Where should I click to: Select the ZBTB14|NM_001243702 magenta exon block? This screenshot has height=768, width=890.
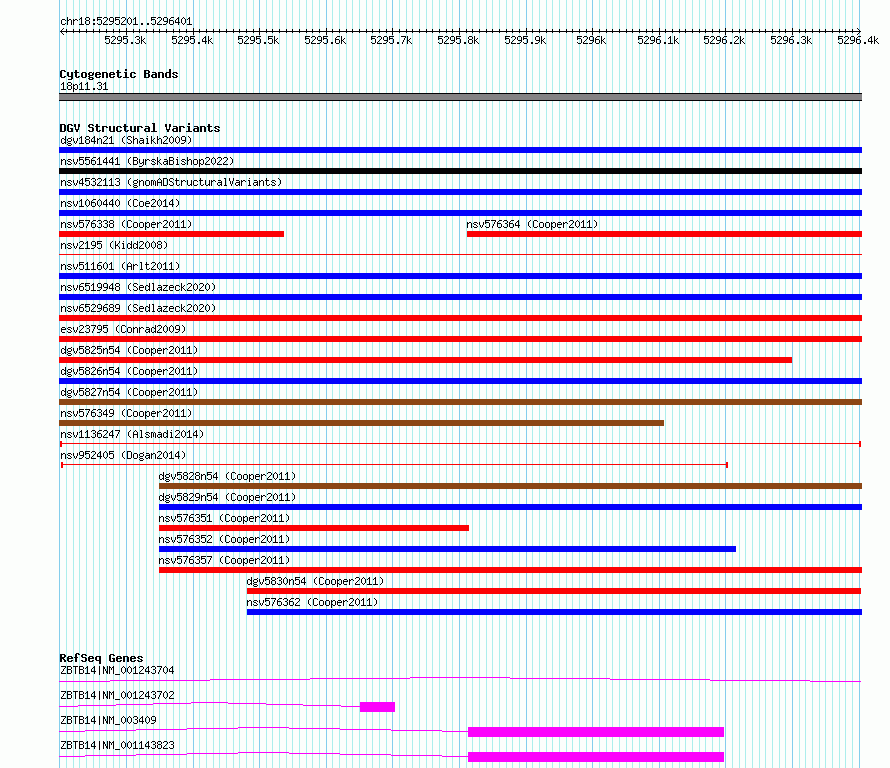pos(377,707)
